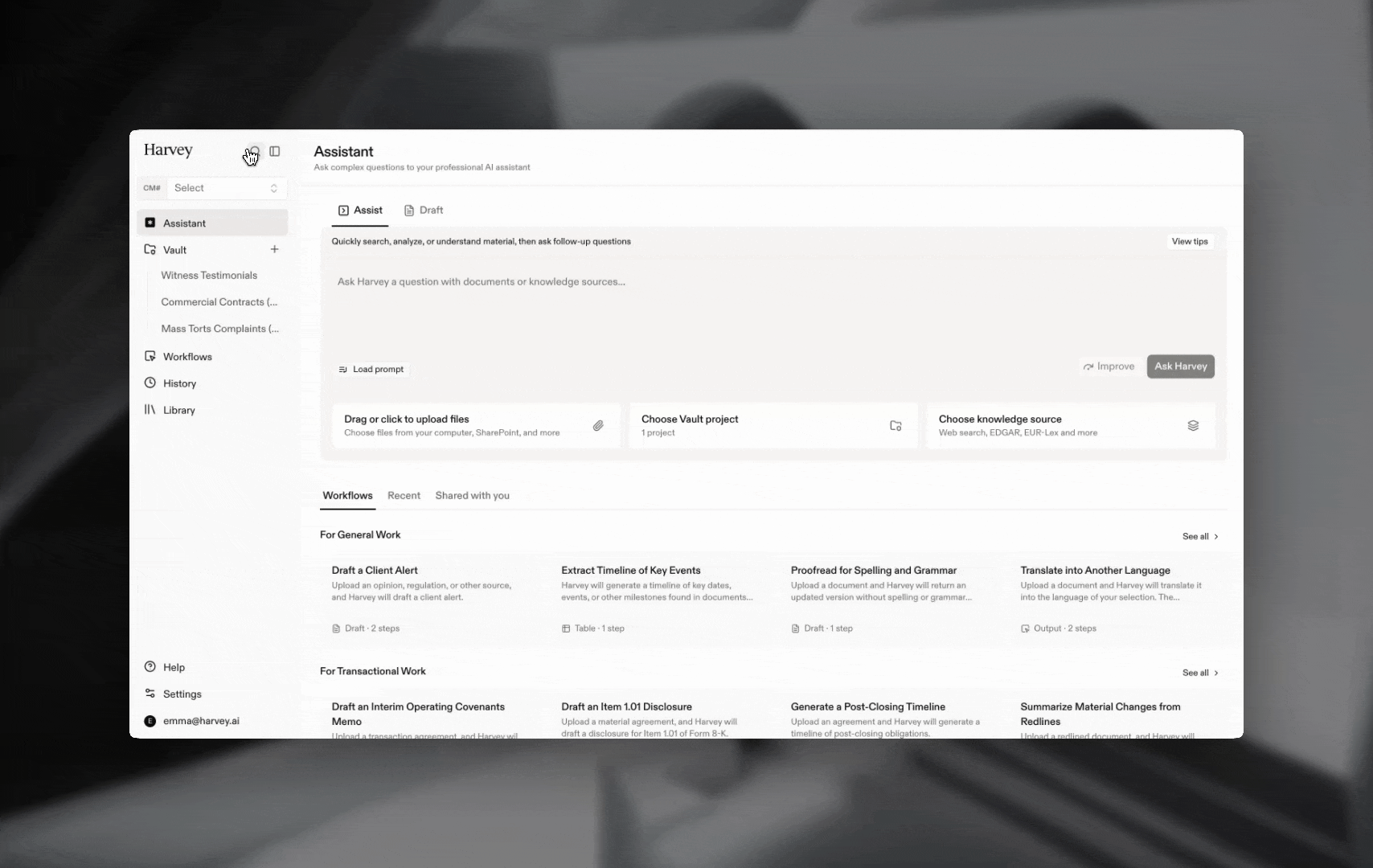This screenshot has height=868, width=1373.
Task: Collapse the sidebar with the panel icon
Action: coord(275,151)
